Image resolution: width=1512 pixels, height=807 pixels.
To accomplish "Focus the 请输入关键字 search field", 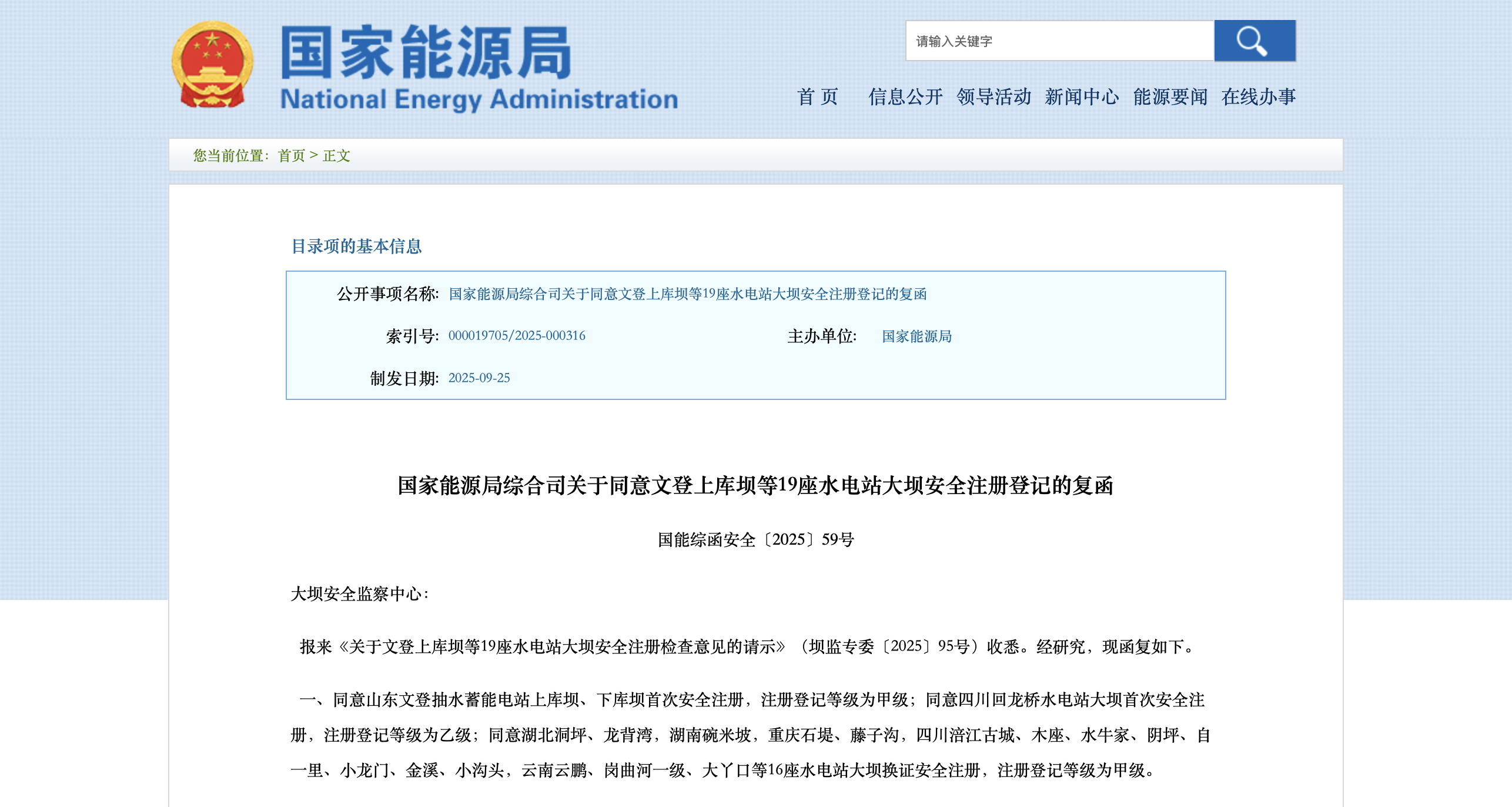I will coord(1059,41).
